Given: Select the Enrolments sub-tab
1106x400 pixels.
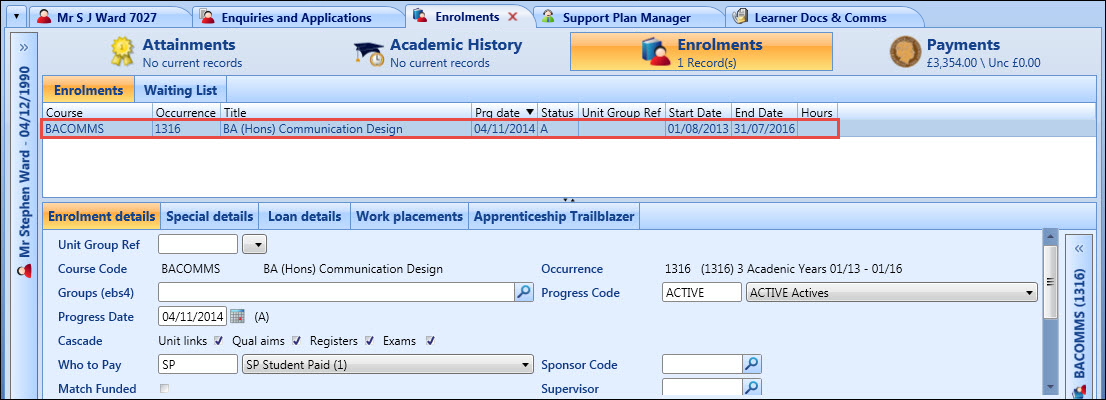Looking at the screenshot, I should [x=89, y=90].
